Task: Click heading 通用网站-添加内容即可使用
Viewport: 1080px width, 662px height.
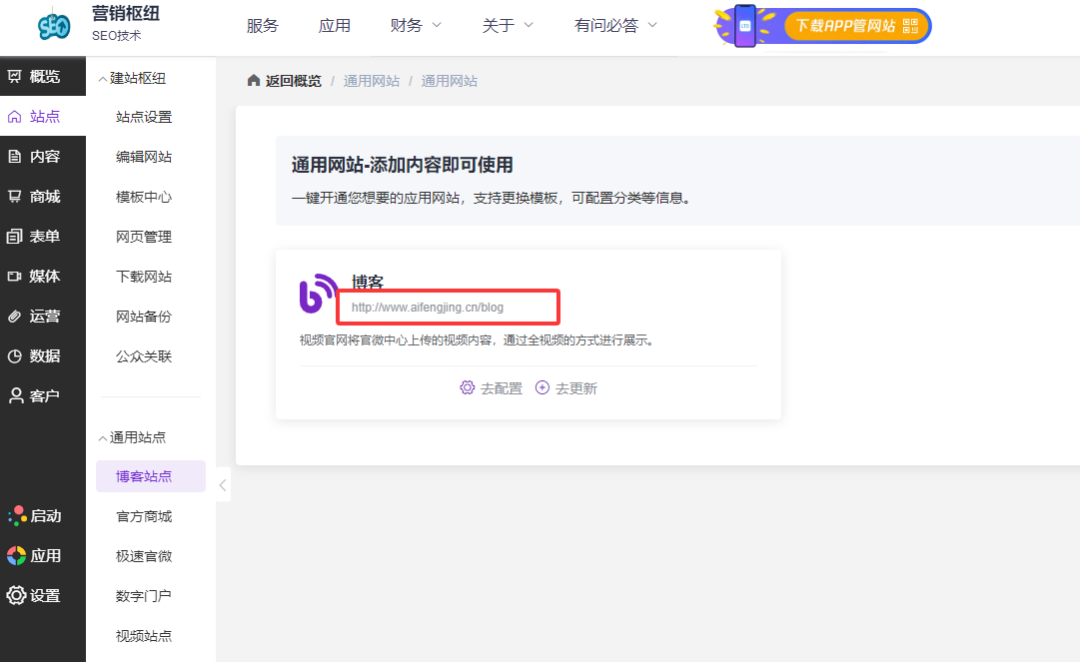Action: pyautogui.click(x=402, y=165)
